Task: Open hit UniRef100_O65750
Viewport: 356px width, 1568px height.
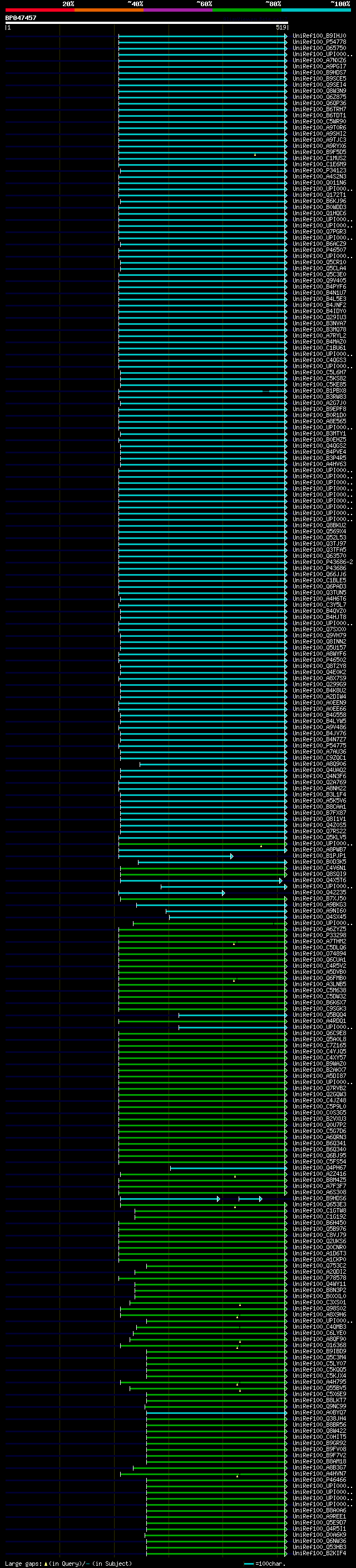Action: click(x=319, y=48)
